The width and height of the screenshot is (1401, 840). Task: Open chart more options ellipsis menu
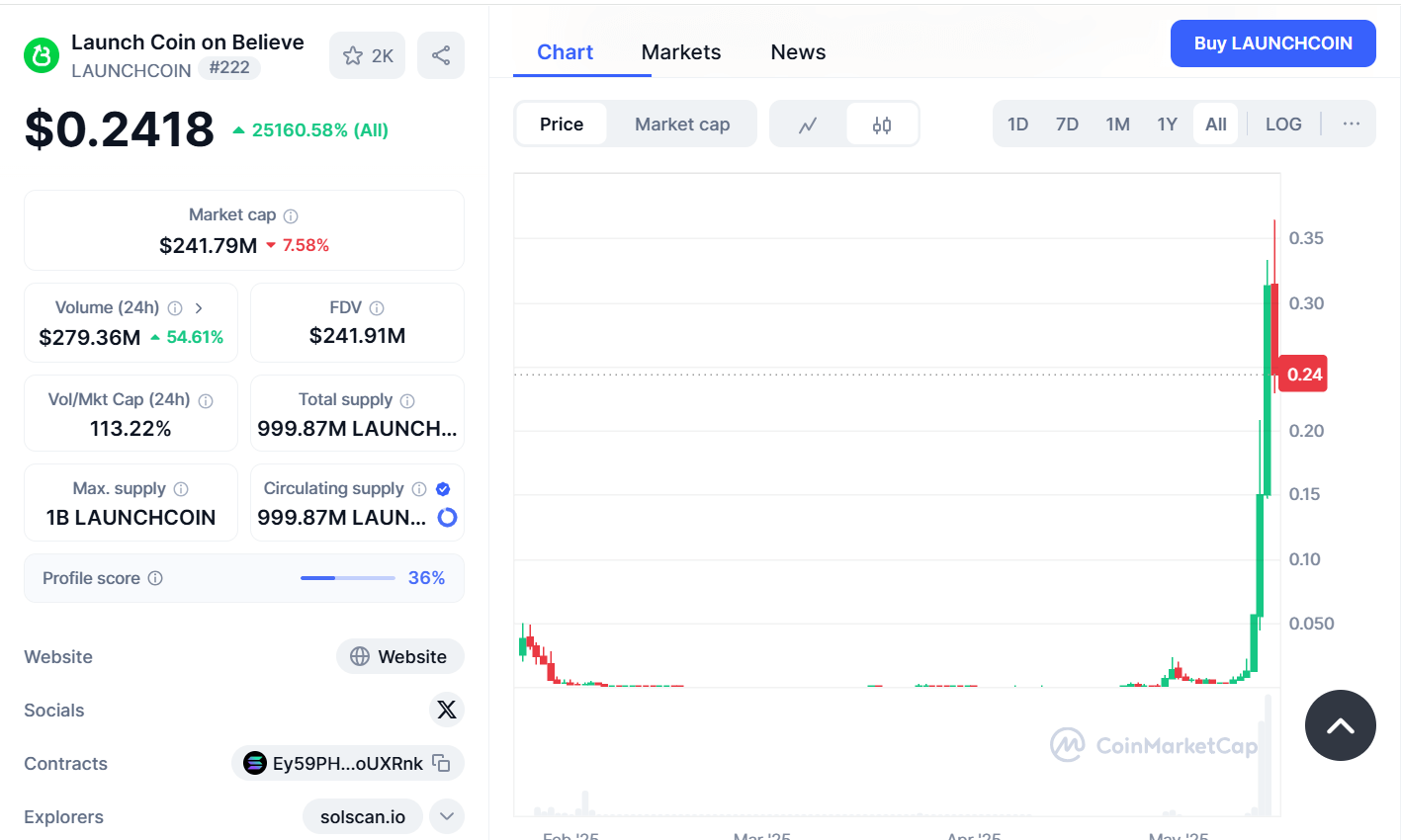coord(1352,124)
